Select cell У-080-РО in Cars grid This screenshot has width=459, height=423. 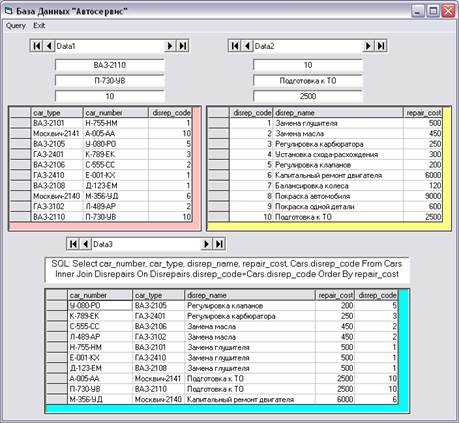(116, 144)
